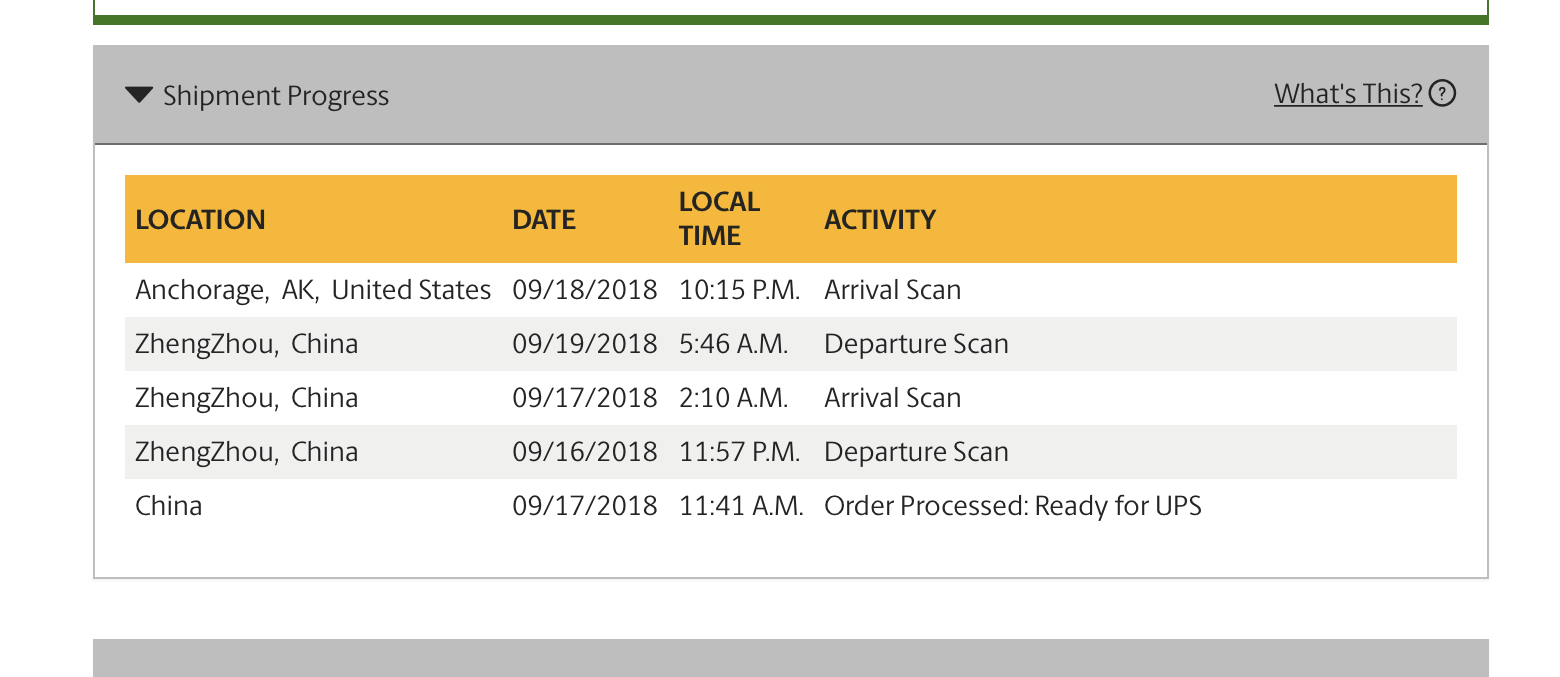
Task: Select the LOCATION column header
Action: coord(201,220)
